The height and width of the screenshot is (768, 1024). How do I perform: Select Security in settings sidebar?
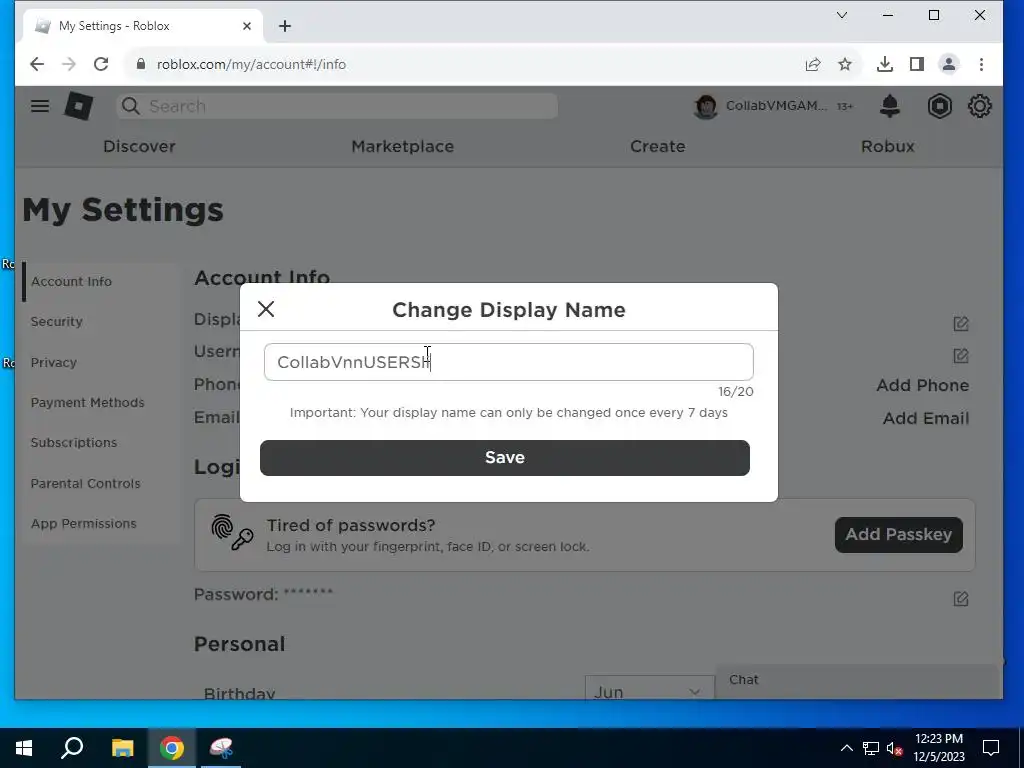pyautogui.click(x=56, y=321)
